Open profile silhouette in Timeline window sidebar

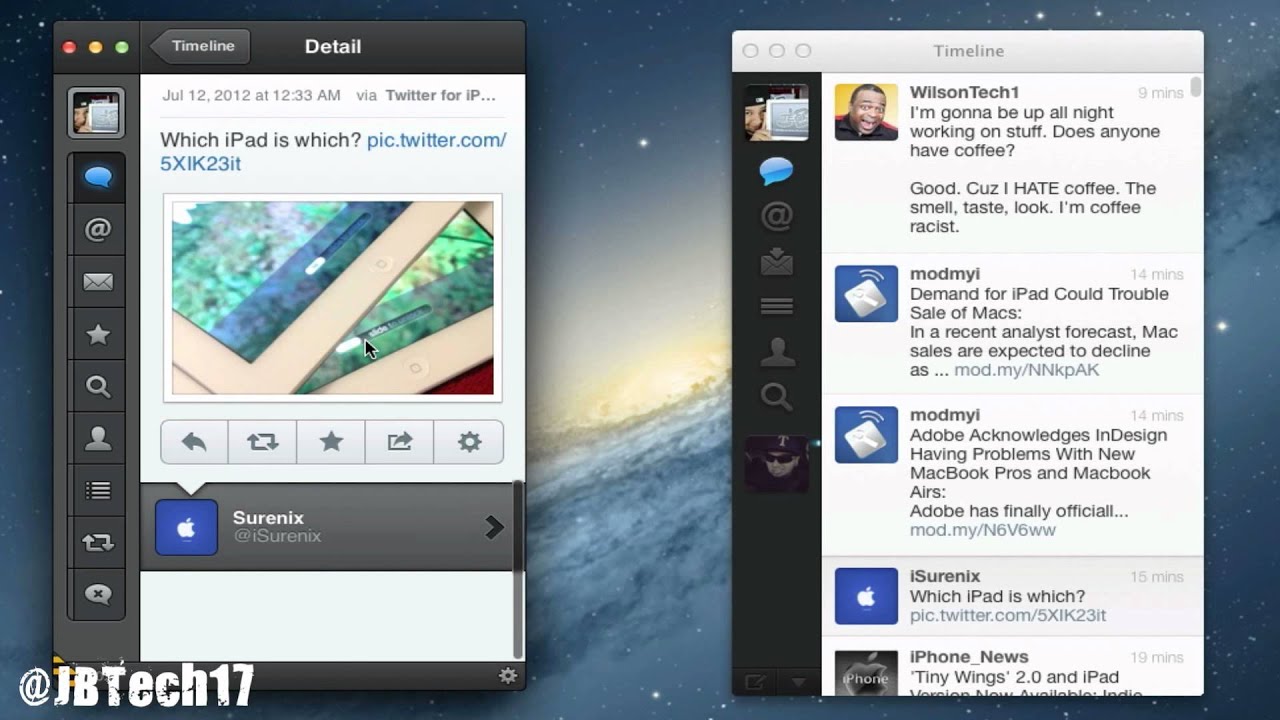(x=776, y=352)
